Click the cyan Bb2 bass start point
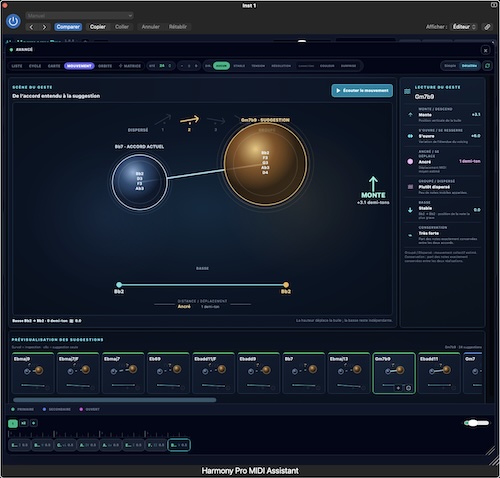The image size is (500, 478). [119, 285]
